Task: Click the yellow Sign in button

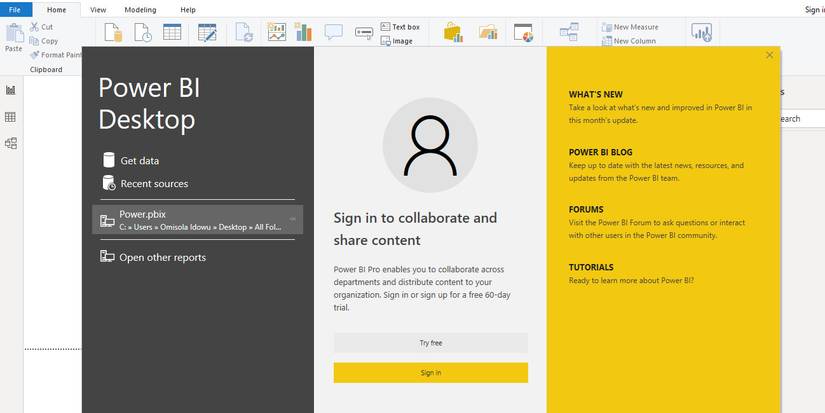Action: point(430,372)
